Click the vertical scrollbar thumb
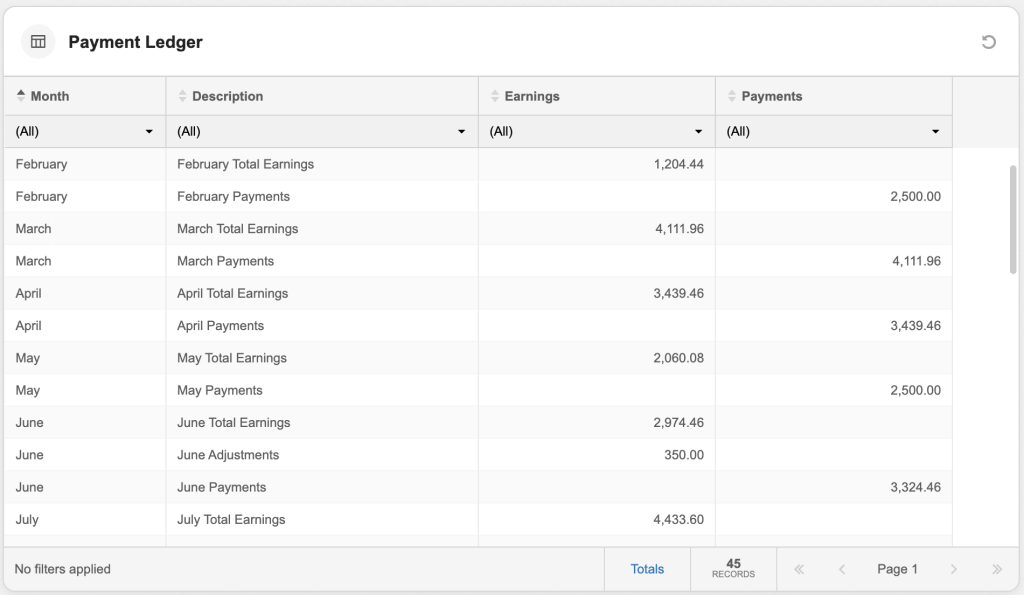The image size is (1024, 595). [x=1013, y=219]
